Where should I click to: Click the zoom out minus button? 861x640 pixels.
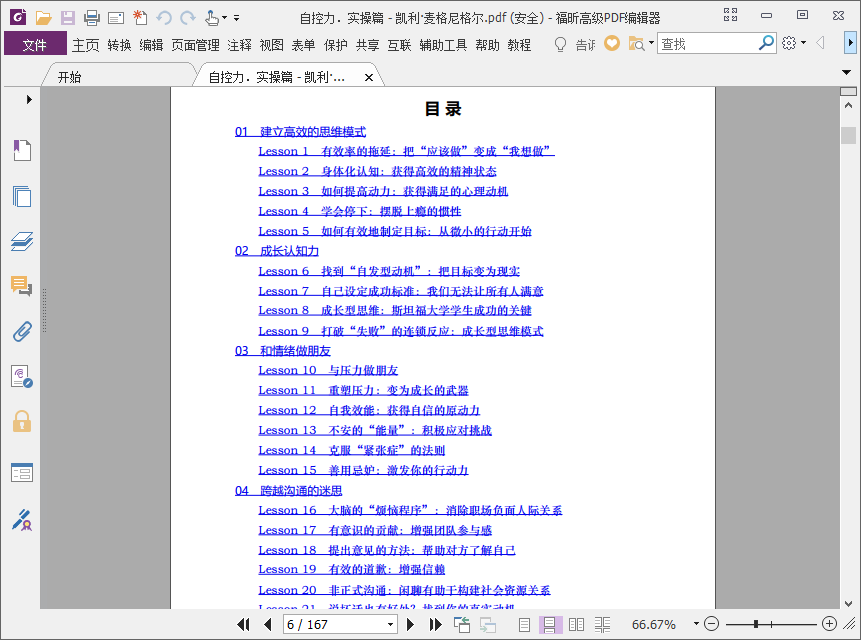tap(711, 624)
